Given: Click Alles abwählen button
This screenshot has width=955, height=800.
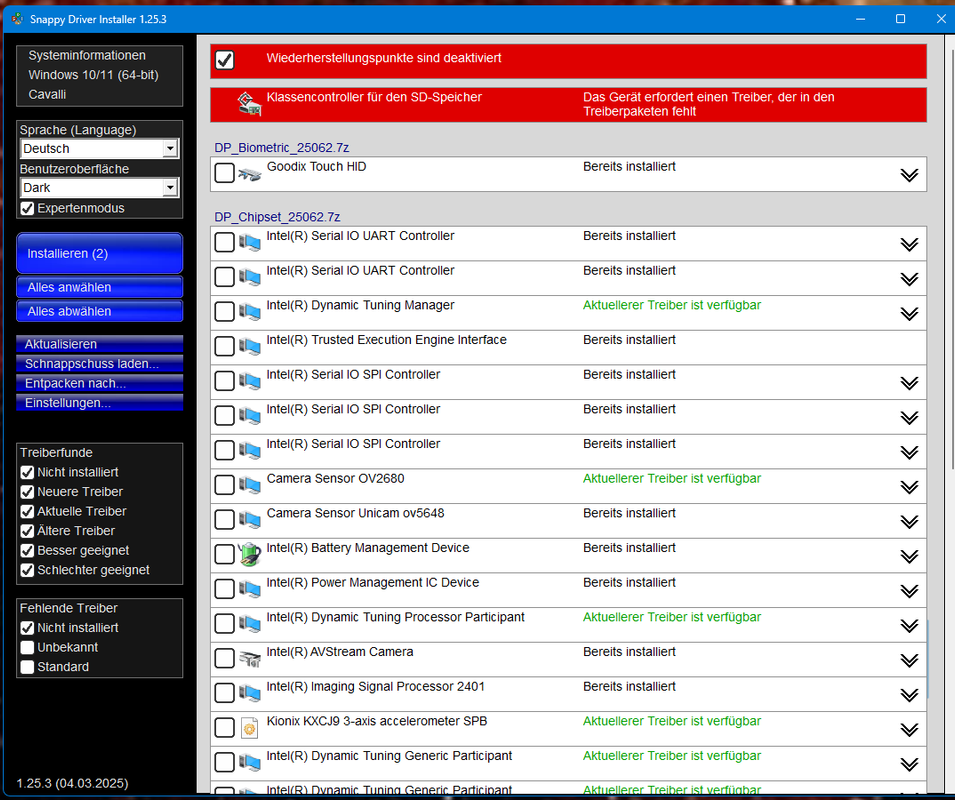Looking at the screenshot, I should click(99, 311).
